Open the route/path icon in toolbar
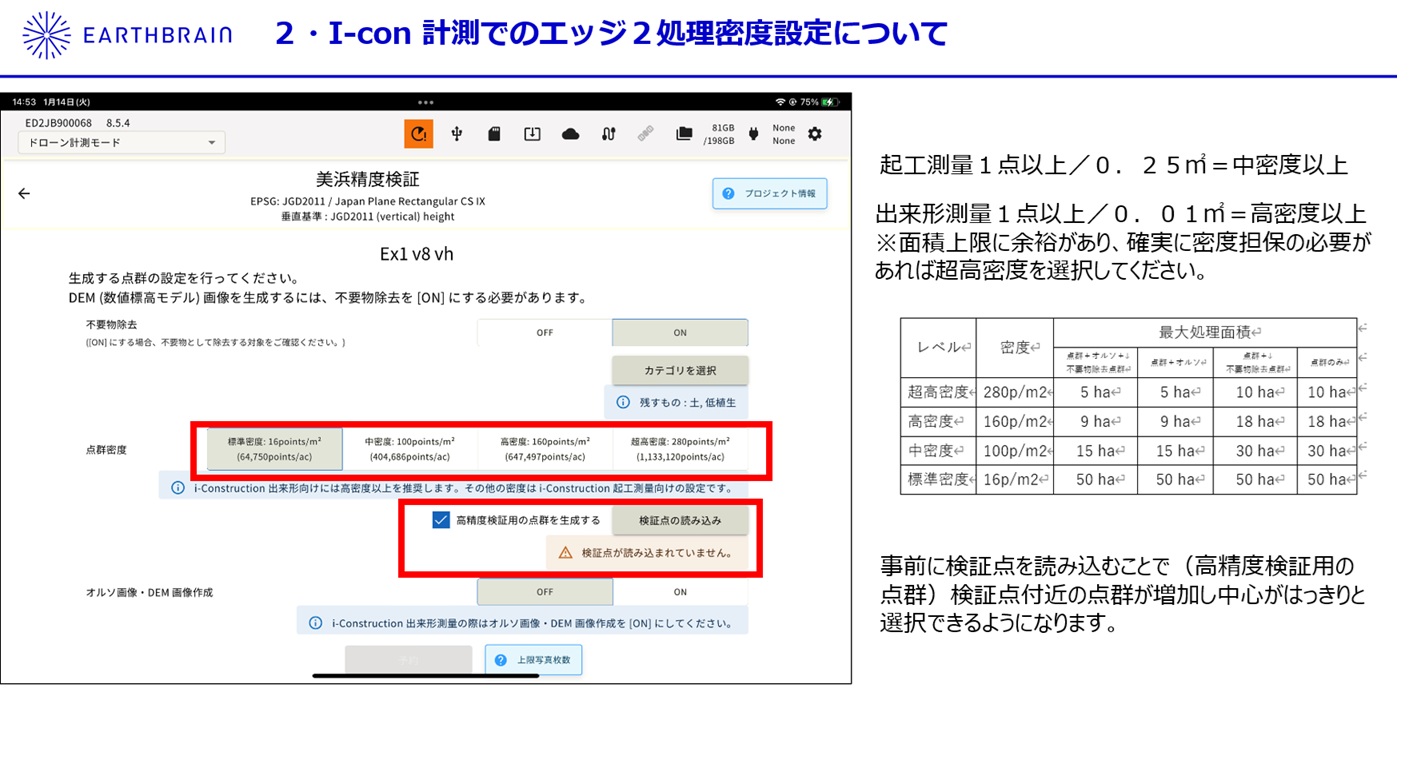1412x769 pixels. (x=608, y=133)
